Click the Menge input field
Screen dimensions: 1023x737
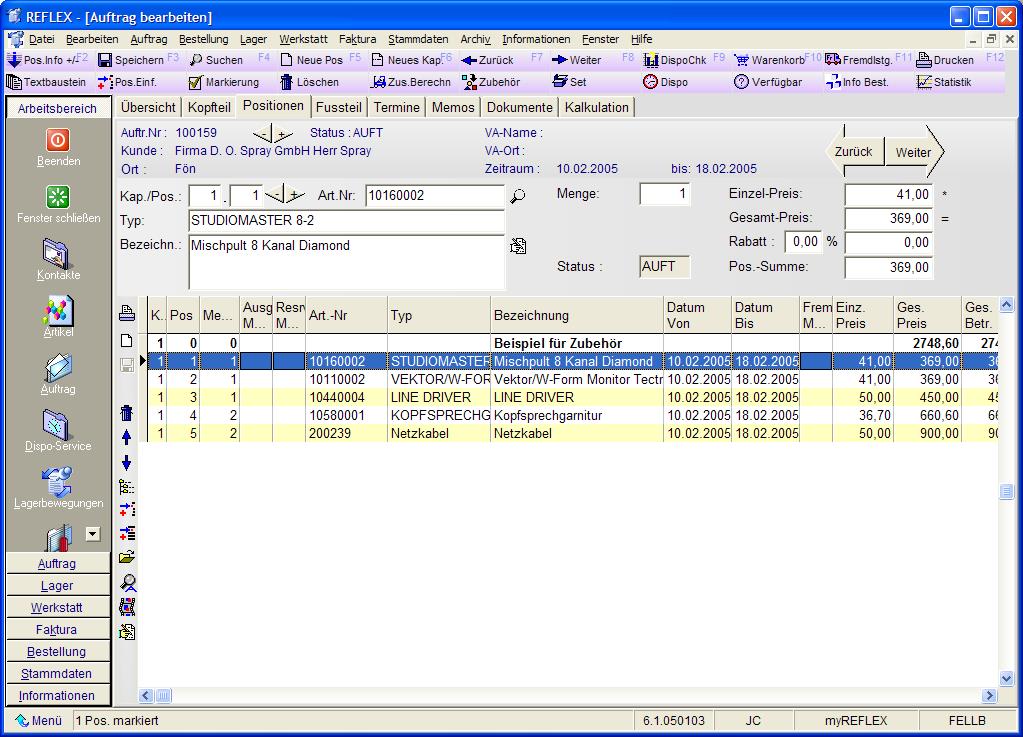point(664,194)
